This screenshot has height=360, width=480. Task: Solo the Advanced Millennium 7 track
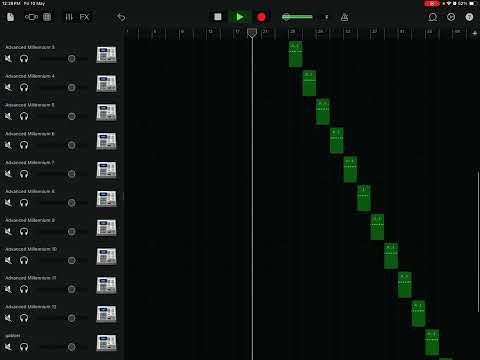(24, 174)
